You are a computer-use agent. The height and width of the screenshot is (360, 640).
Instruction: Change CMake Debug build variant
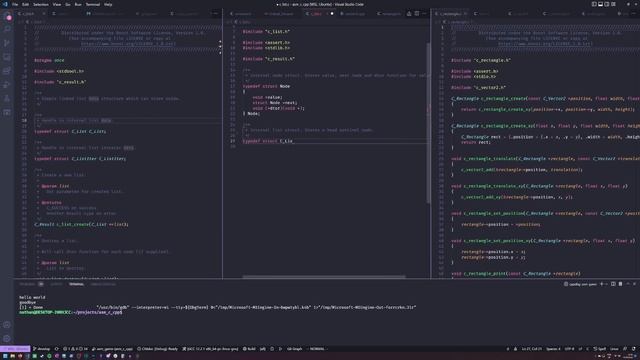click(157, 349)
